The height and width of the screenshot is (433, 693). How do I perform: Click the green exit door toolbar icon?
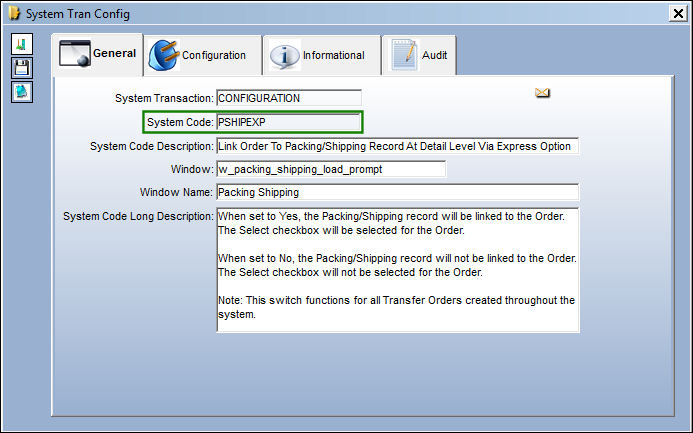(22, 44)
